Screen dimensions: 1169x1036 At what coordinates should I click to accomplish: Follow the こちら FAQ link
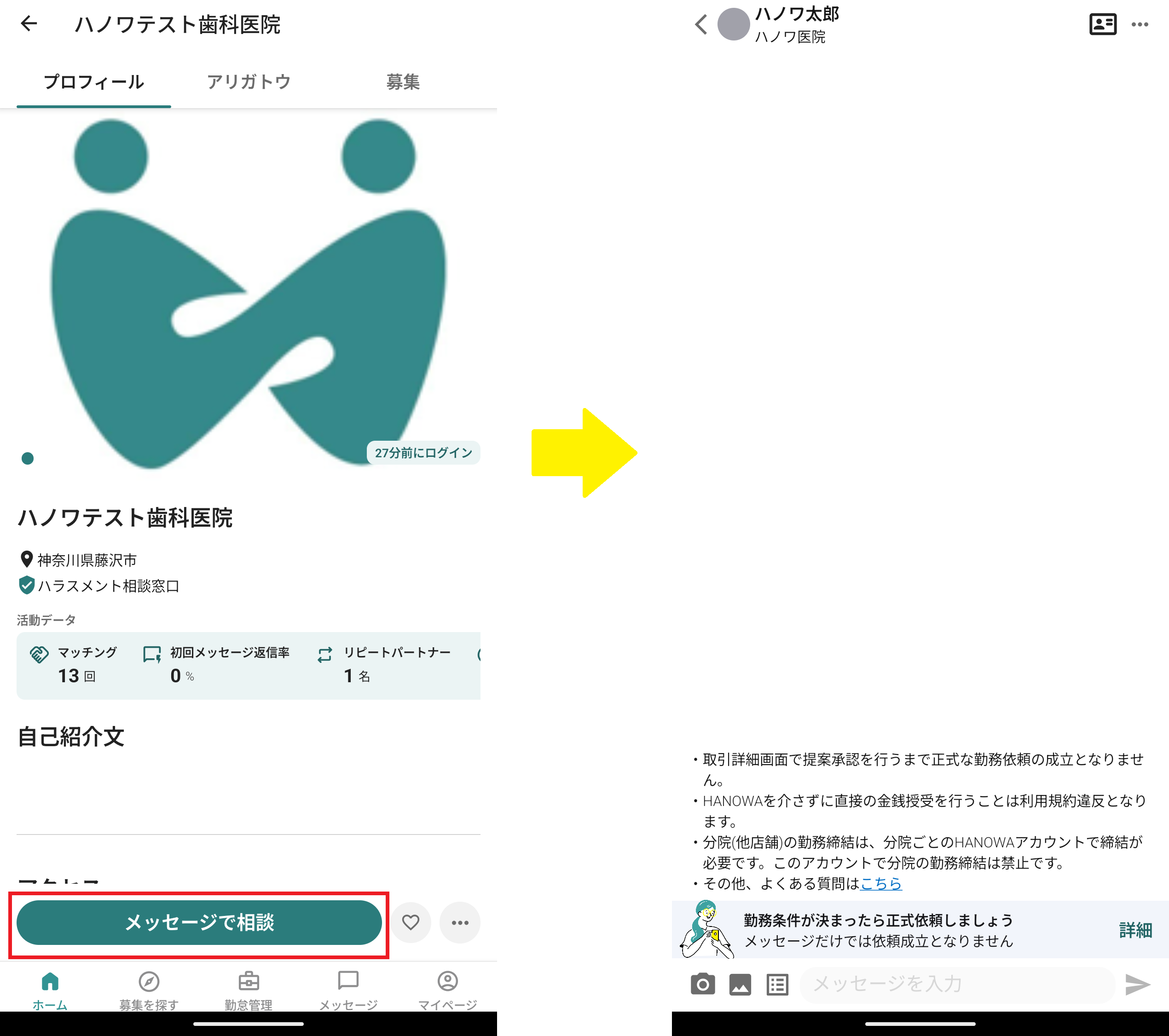881,883
